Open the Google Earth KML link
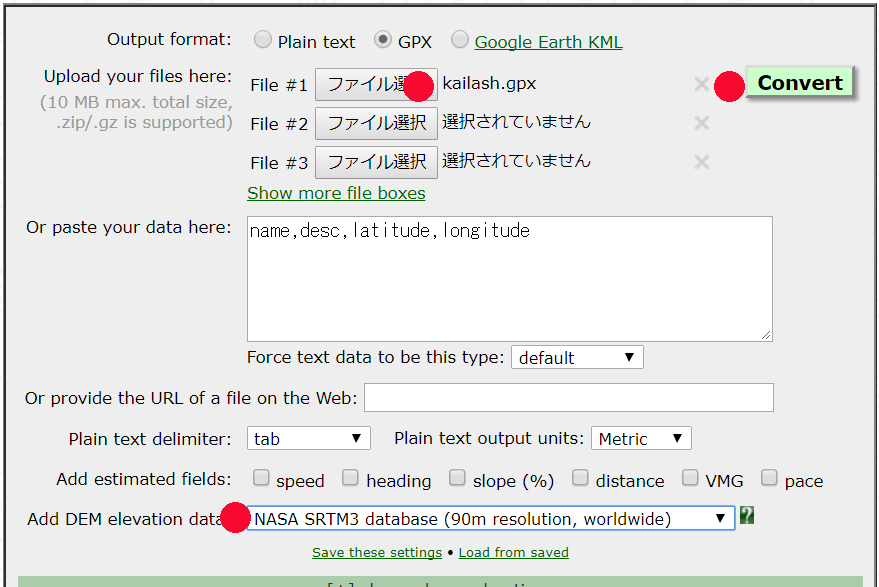This screenshot has height=587, width=879. pyautogui.click(x=548, y=42)
